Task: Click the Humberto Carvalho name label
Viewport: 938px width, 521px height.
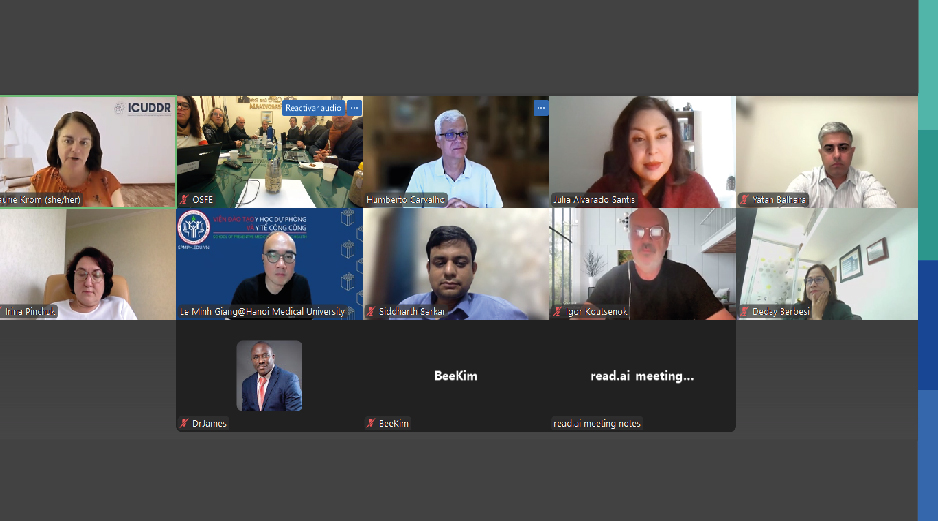Action: [405, 200]
